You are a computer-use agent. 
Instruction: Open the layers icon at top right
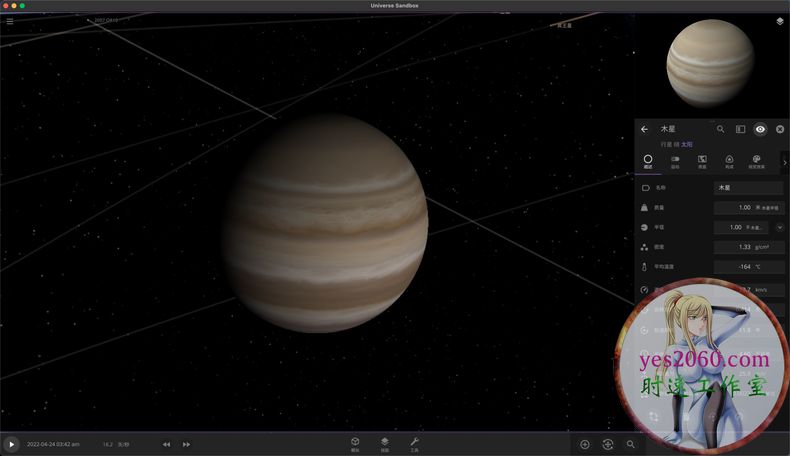coord(779,21)
